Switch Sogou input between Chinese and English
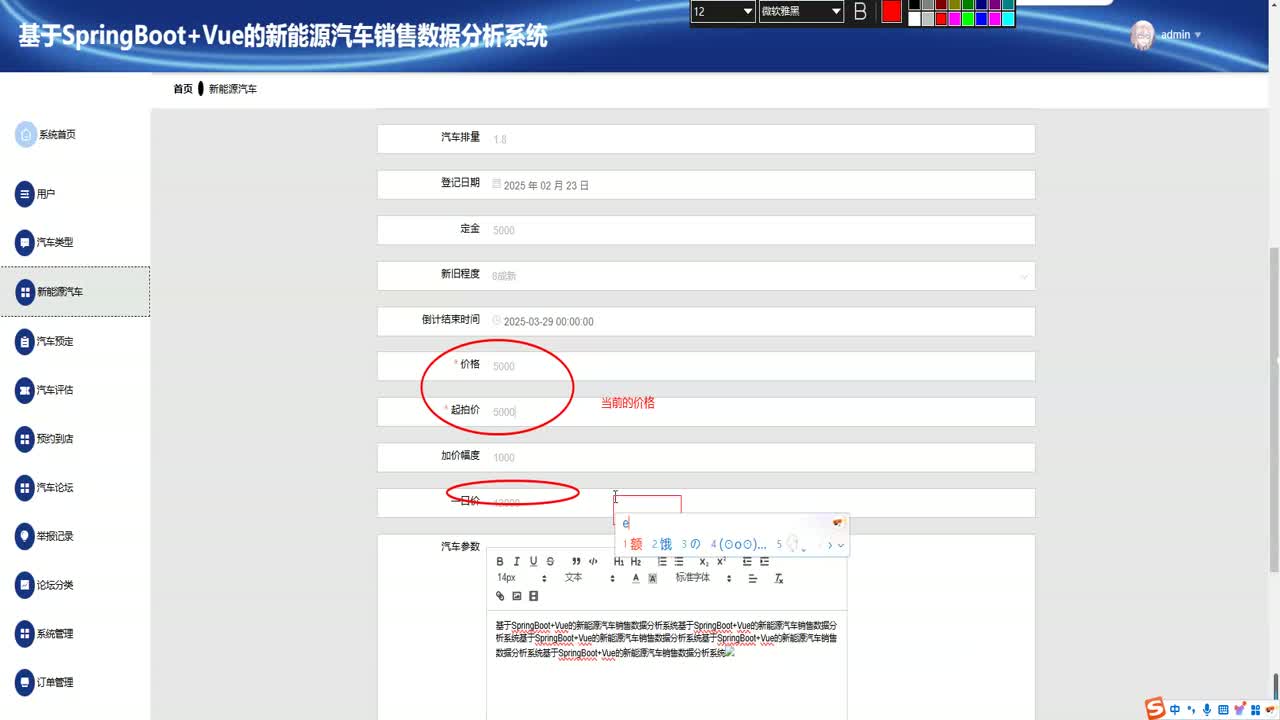The image size is (1280, 720). pyautogui.click(x=1176, y=709)
